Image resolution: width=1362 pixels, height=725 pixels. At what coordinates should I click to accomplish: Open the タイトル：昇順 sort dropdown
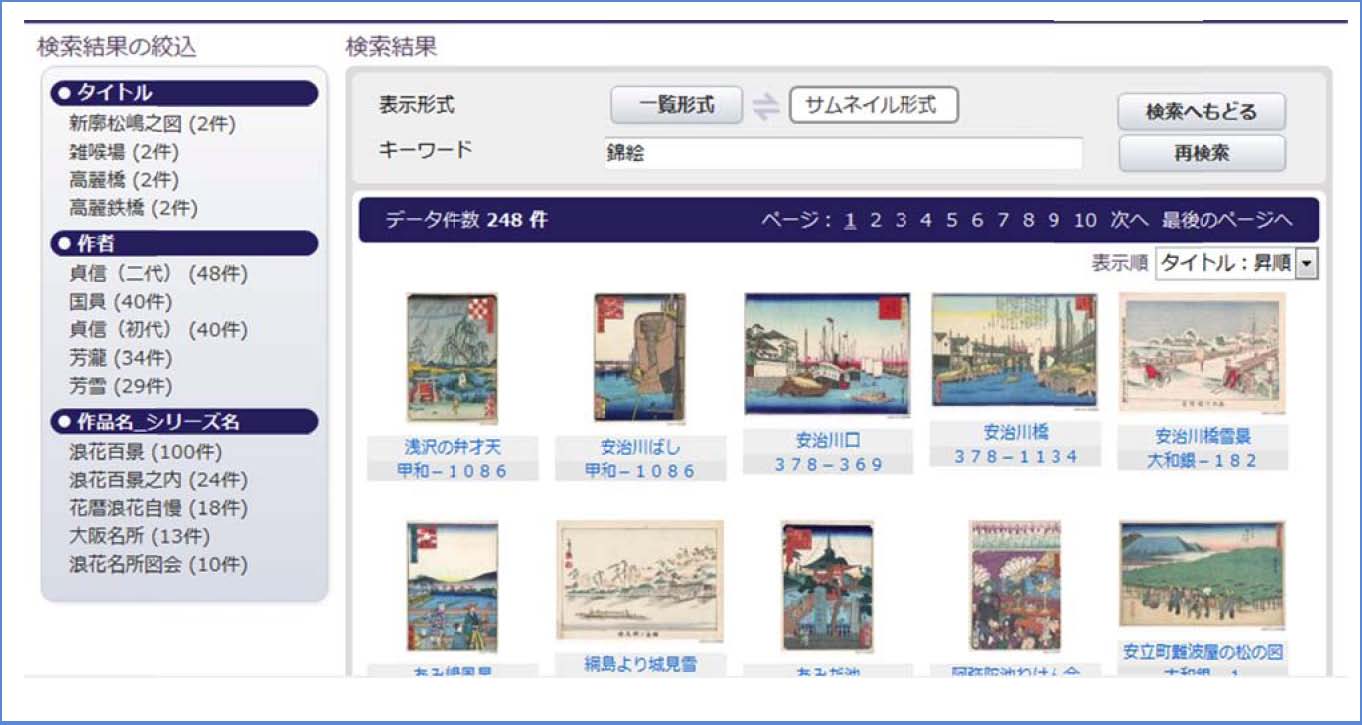(x=1237, y=264)
